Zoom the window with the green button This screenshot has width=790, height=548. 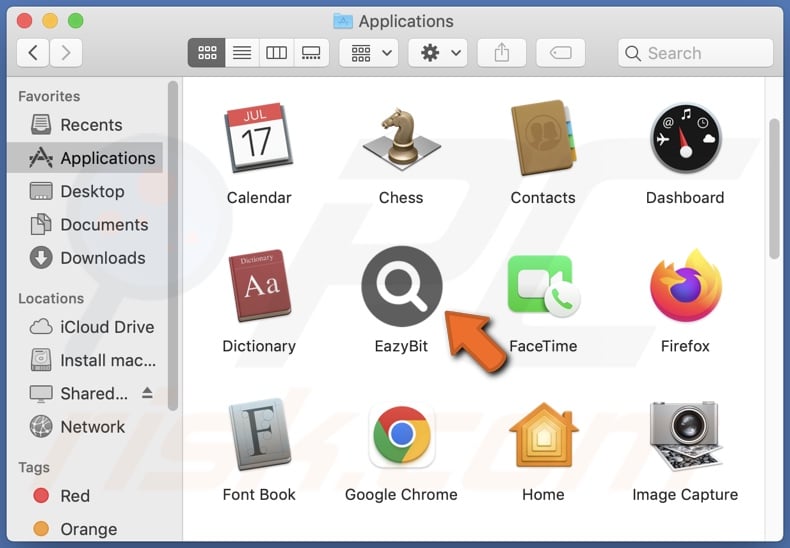(76, 21)
